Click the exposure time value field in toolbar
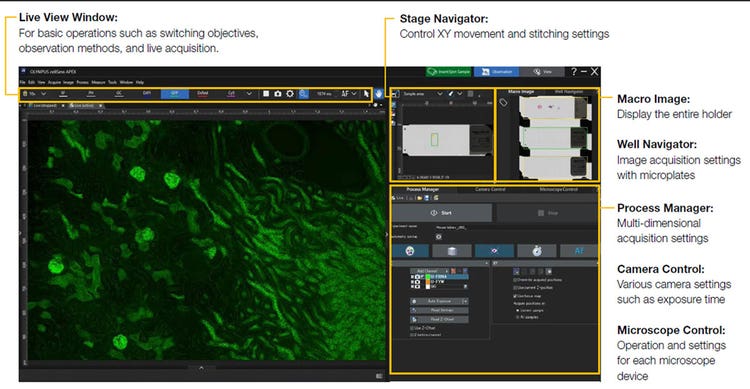This screenshot has width=750, height=389. [324, 94]
